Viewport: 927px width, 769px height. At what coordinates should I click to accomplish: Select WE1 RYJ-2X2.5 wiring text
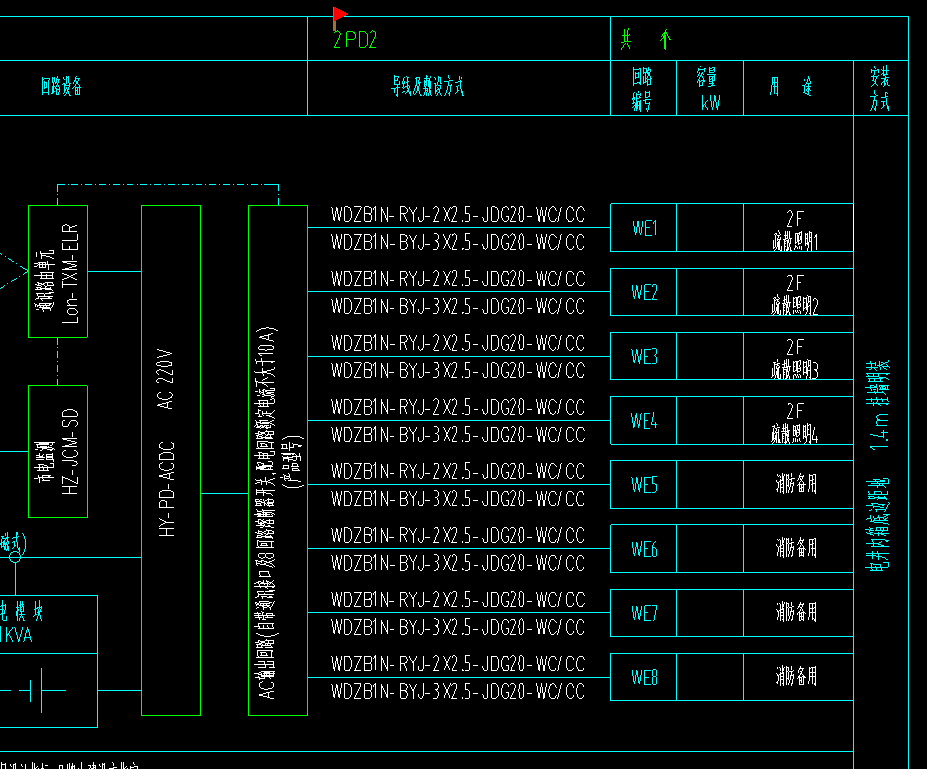tap(458, 215)
